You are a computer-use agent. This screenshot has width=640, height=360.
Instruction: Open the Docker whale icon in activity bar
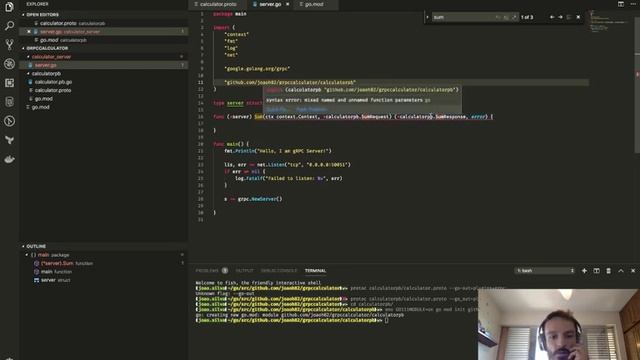click(x=9, y=159)
